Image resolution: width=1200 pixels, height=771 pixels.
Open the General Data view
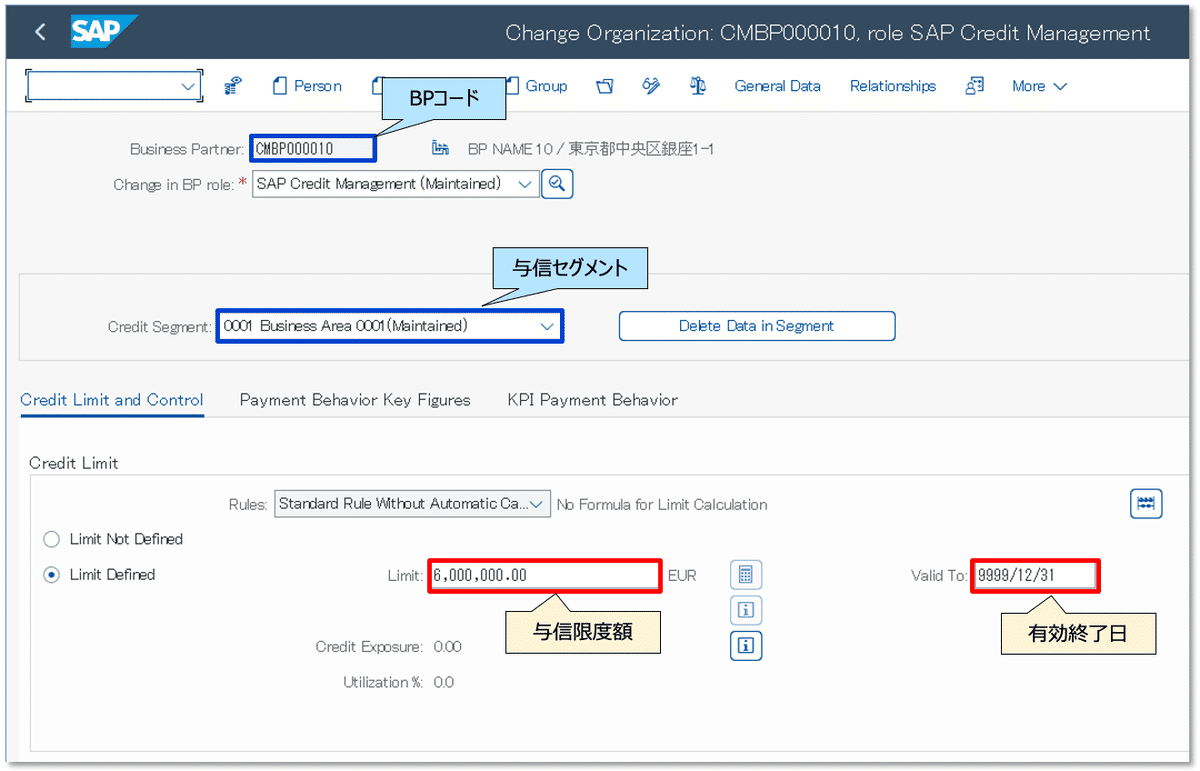coord(777,86)
